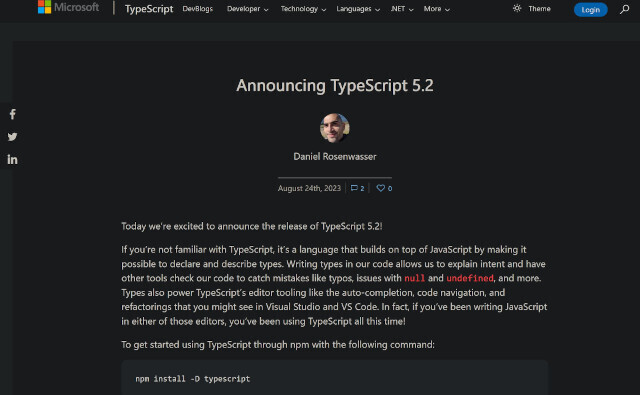Share the post on LinkedIn
640x395 pixels.
13,160
